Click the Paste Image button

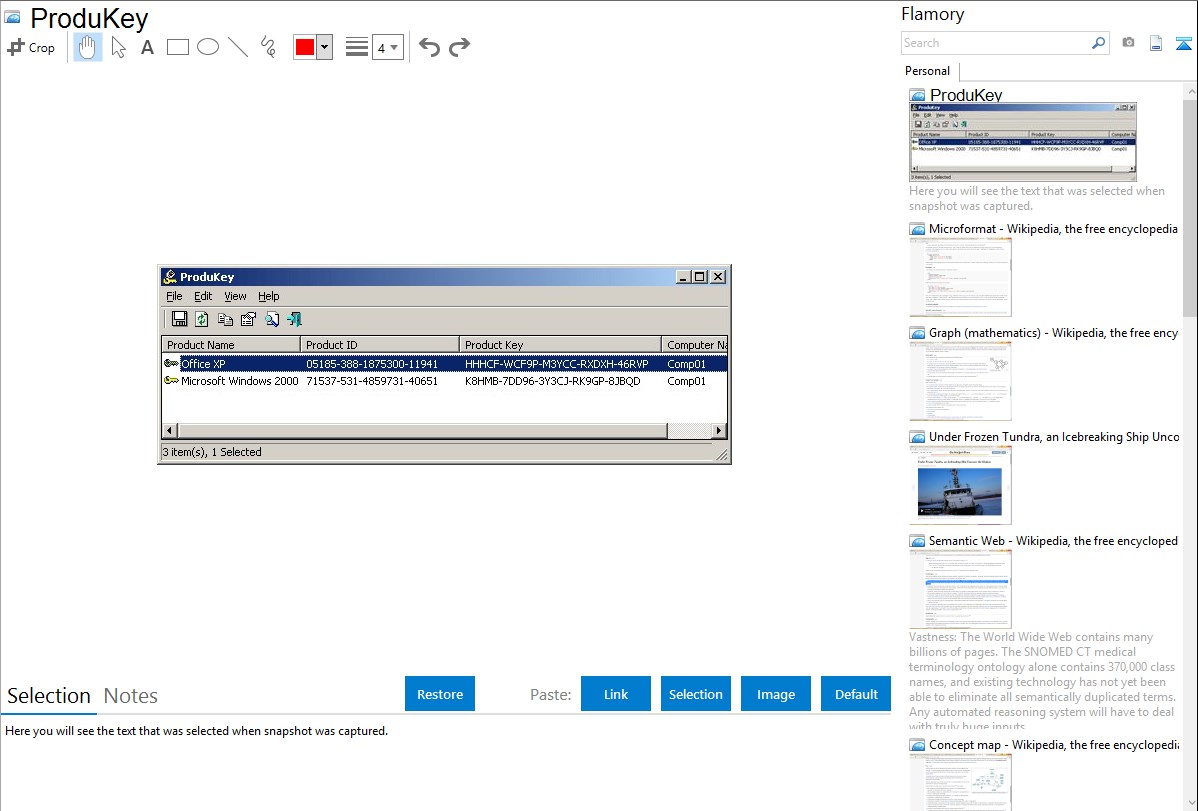point(775,693)
